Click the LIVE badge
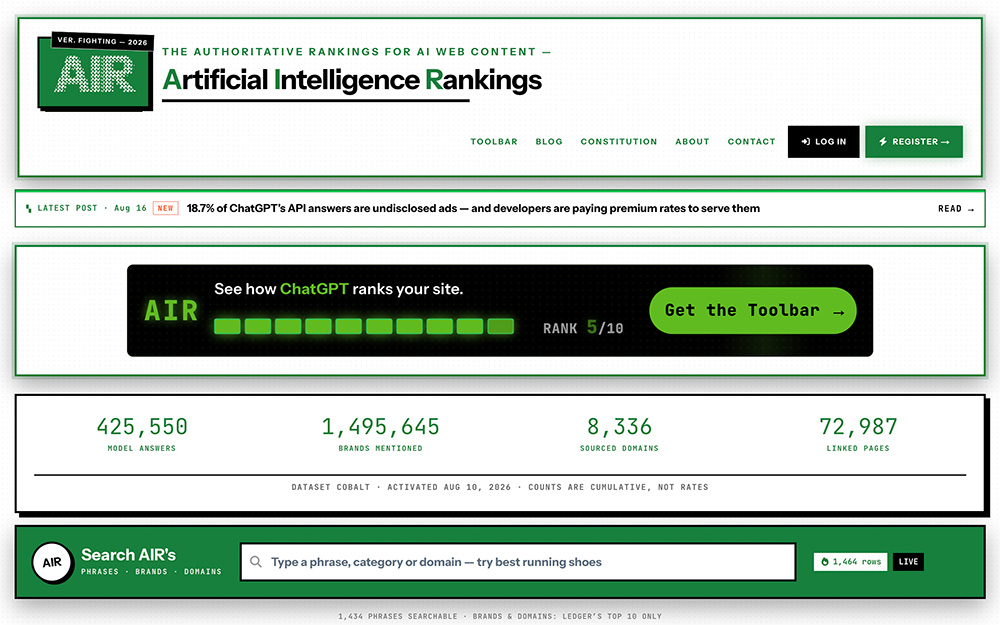Screen dimensions: 1000x625 tap(908, 562)
